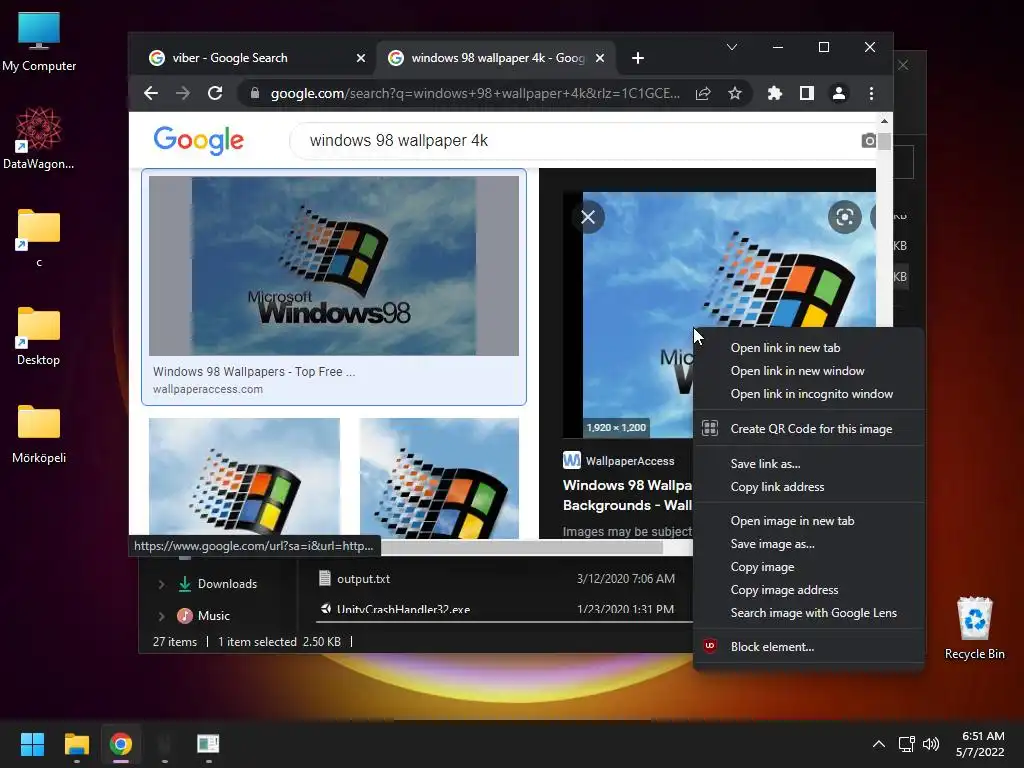This screenshot has height=768, width=1024.
Task: Go back with Chrome back arrow
Action: (x=151, y=93)
